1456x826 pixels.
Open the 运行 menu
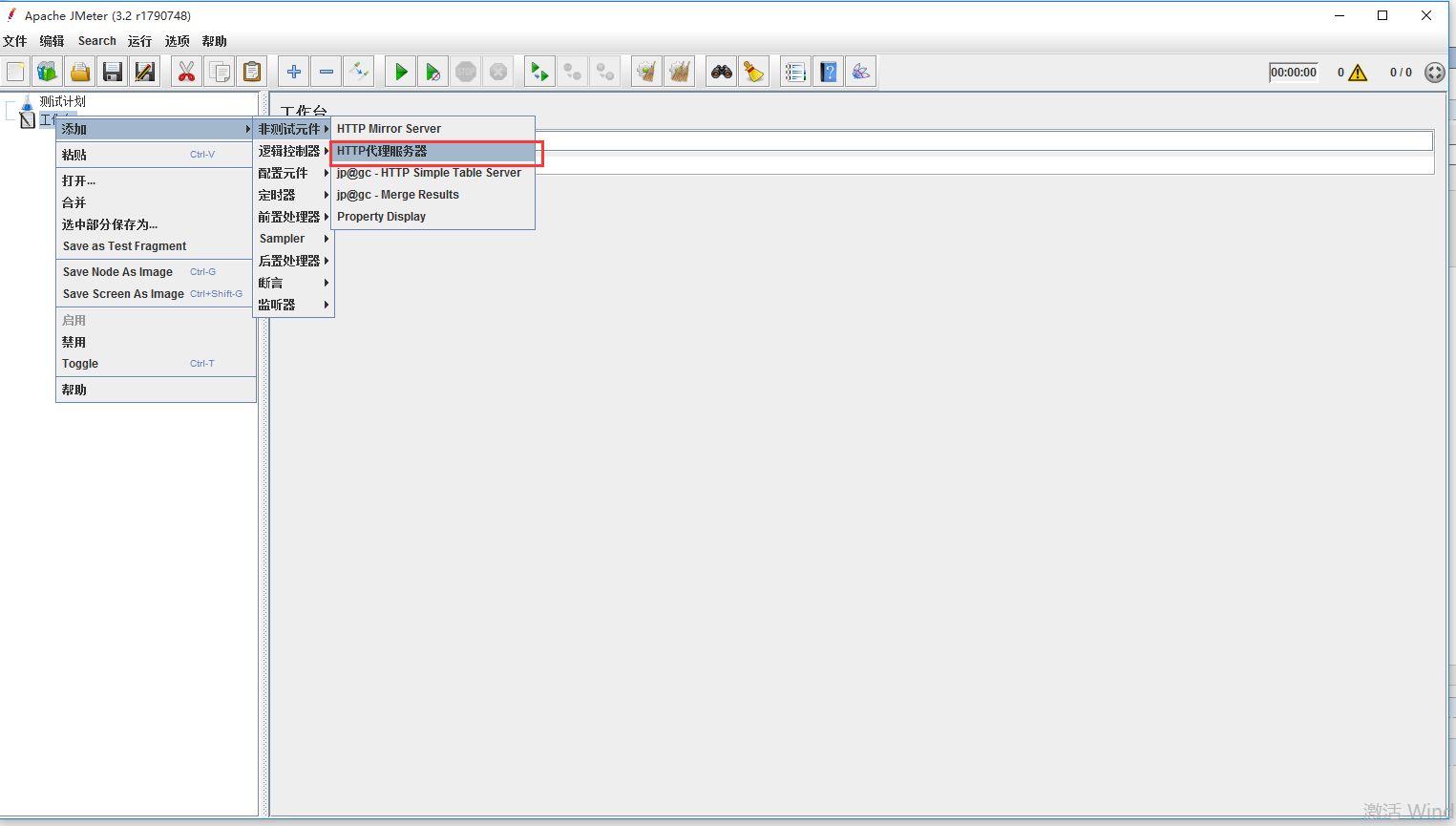[x=139, y=41]
